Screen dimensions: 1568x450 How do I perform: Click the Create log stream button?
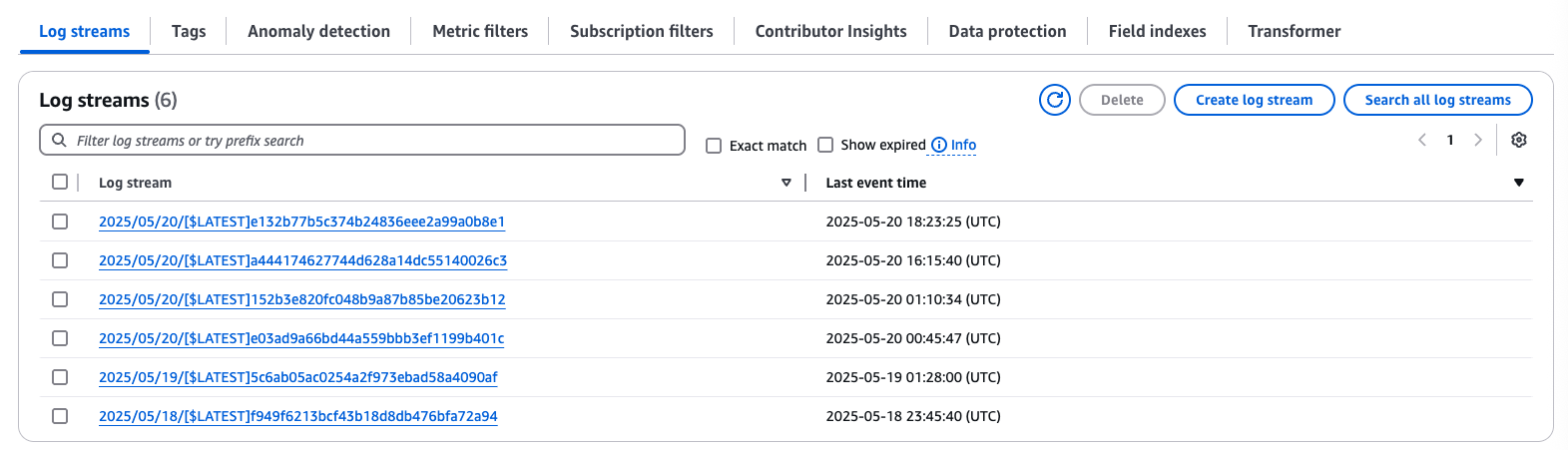[x=1254, y=100]
